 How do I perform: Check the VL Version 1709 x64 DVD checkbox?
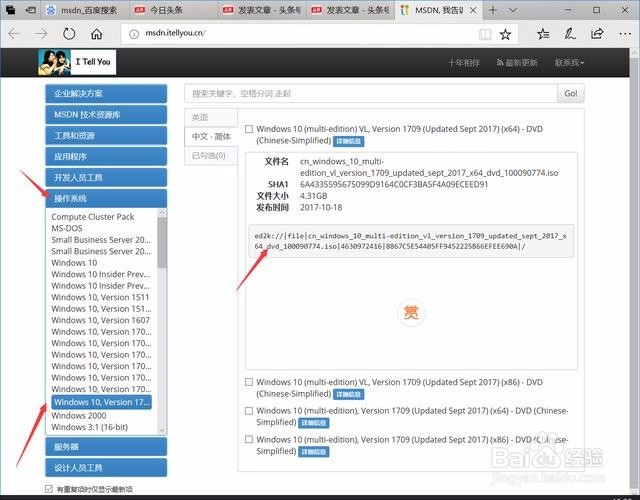pyautogui.click(x=249, y=129)
